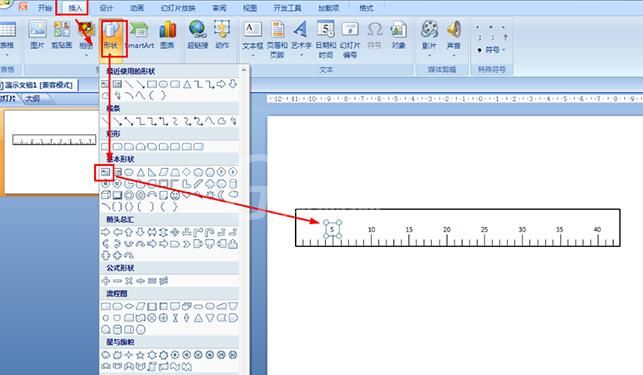The width and height of the screenshot is (643, 375).
Task: Open 页眉和页脚 header and footer
Action: [278, 39]
